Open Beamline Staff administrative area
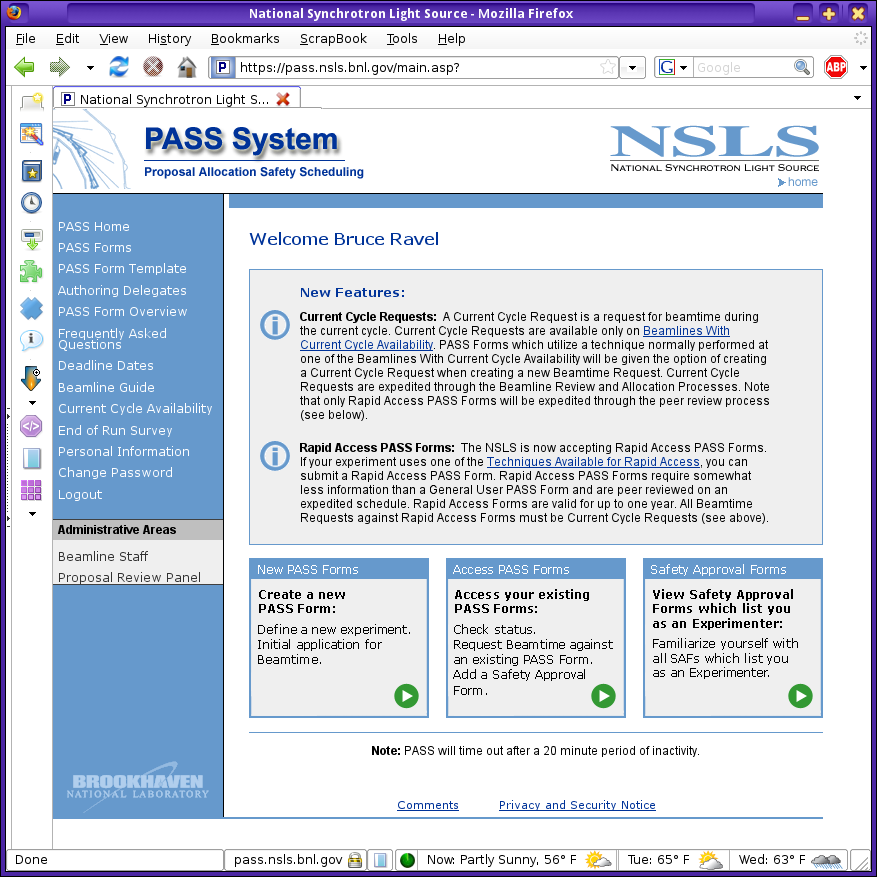 click(103, 557)
